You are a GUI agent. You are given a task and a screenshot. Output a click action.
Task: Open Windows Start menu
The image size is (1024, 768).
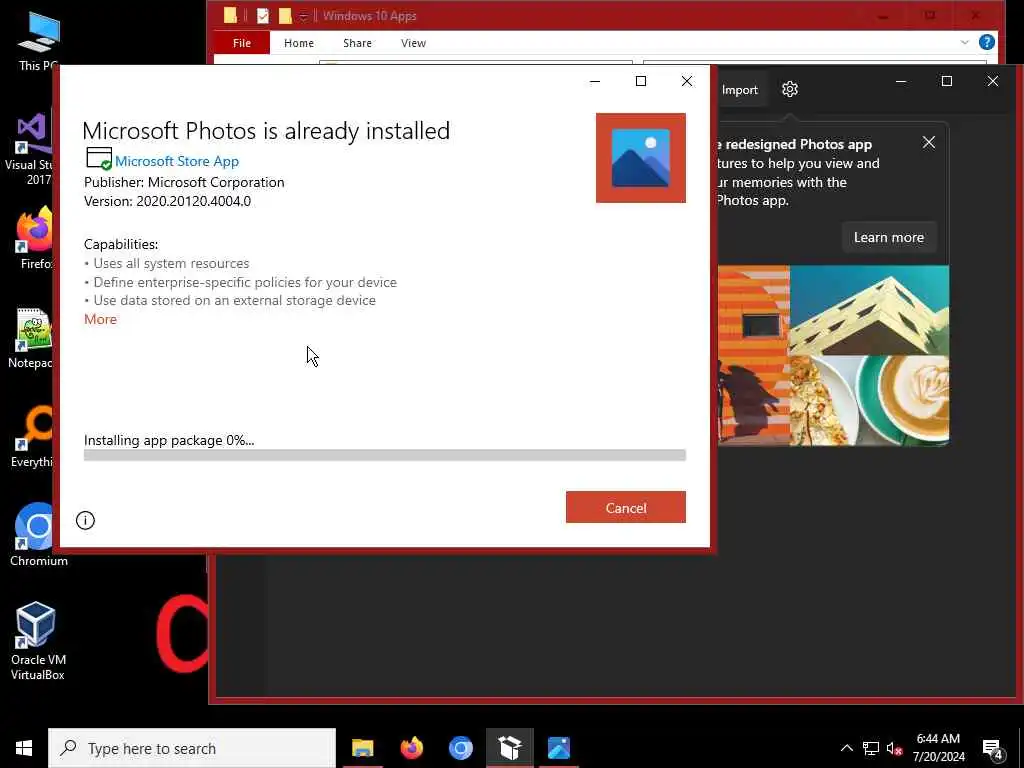pos(24,748)
